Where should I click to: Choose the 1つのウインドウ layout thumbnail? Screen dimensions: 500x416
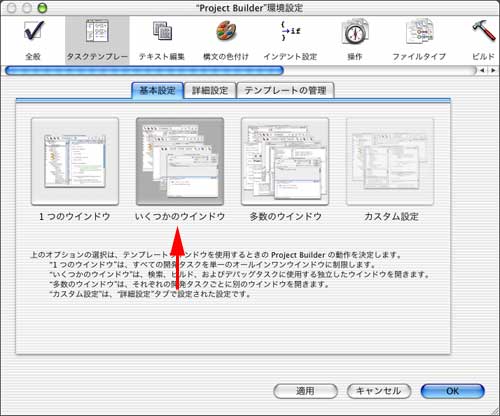tap(75, 161)
